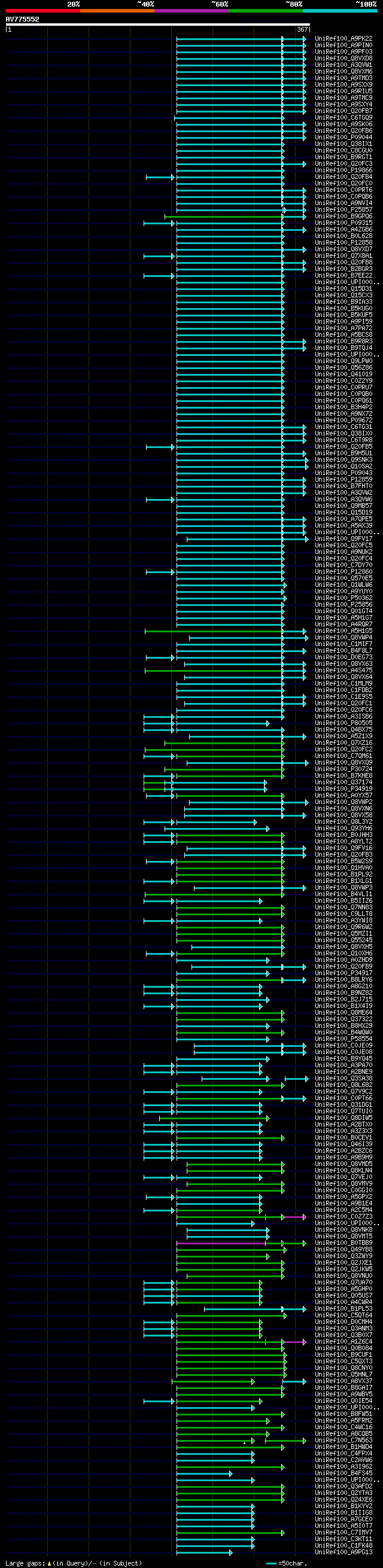Select the orange ~40% identity color band

click(x=117, y=10)
